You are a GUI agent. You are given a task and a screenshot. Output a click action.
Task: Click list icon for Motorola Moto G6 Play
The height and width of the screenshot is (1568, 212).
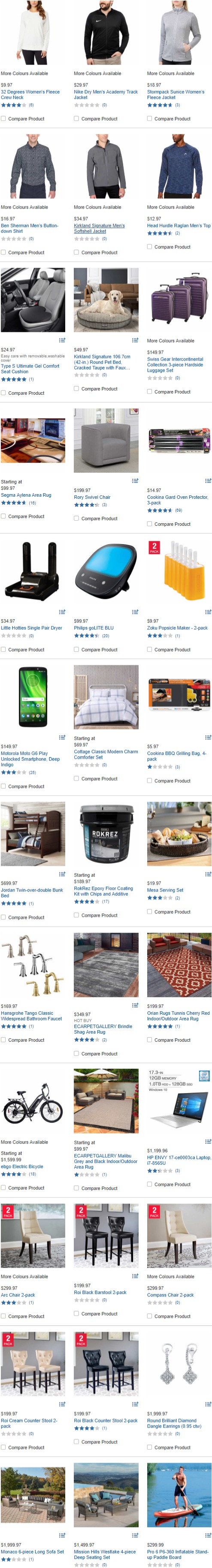coord(62,737)
